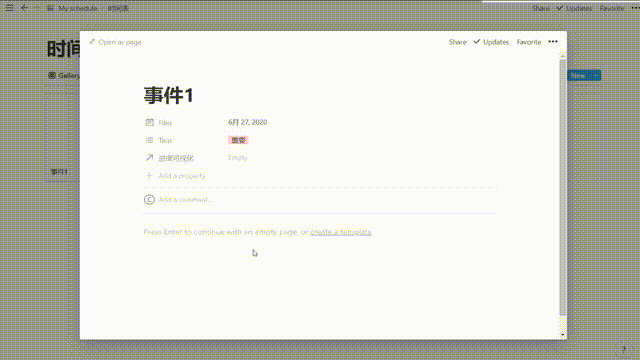This screenshot has height=360, width=640.
Task: Click the Gallery view grid icon
Action: [52, 75]
